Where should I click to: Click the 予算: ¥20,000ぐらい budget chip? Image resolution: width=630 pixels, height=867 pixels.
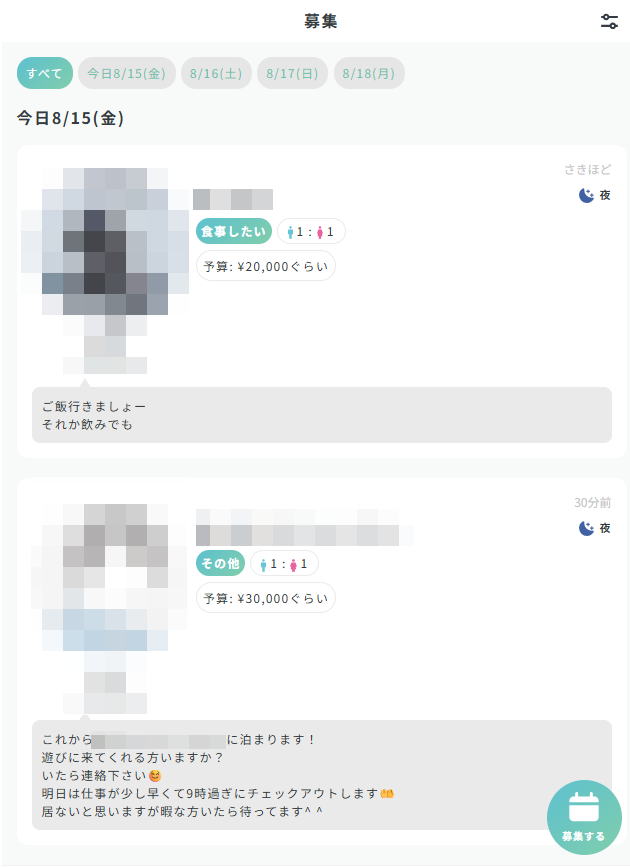click(x=266, y=267)
